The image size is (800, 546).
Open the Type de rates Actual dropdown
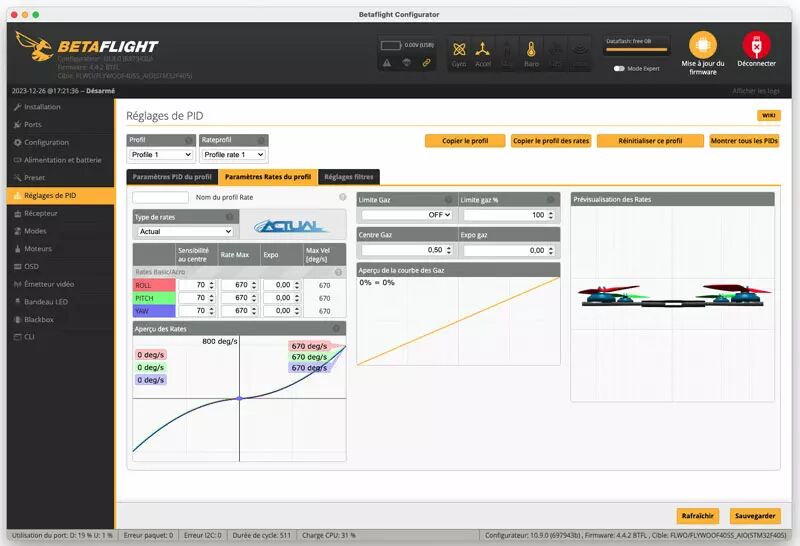pyautogui.click(x=185, y=232)
